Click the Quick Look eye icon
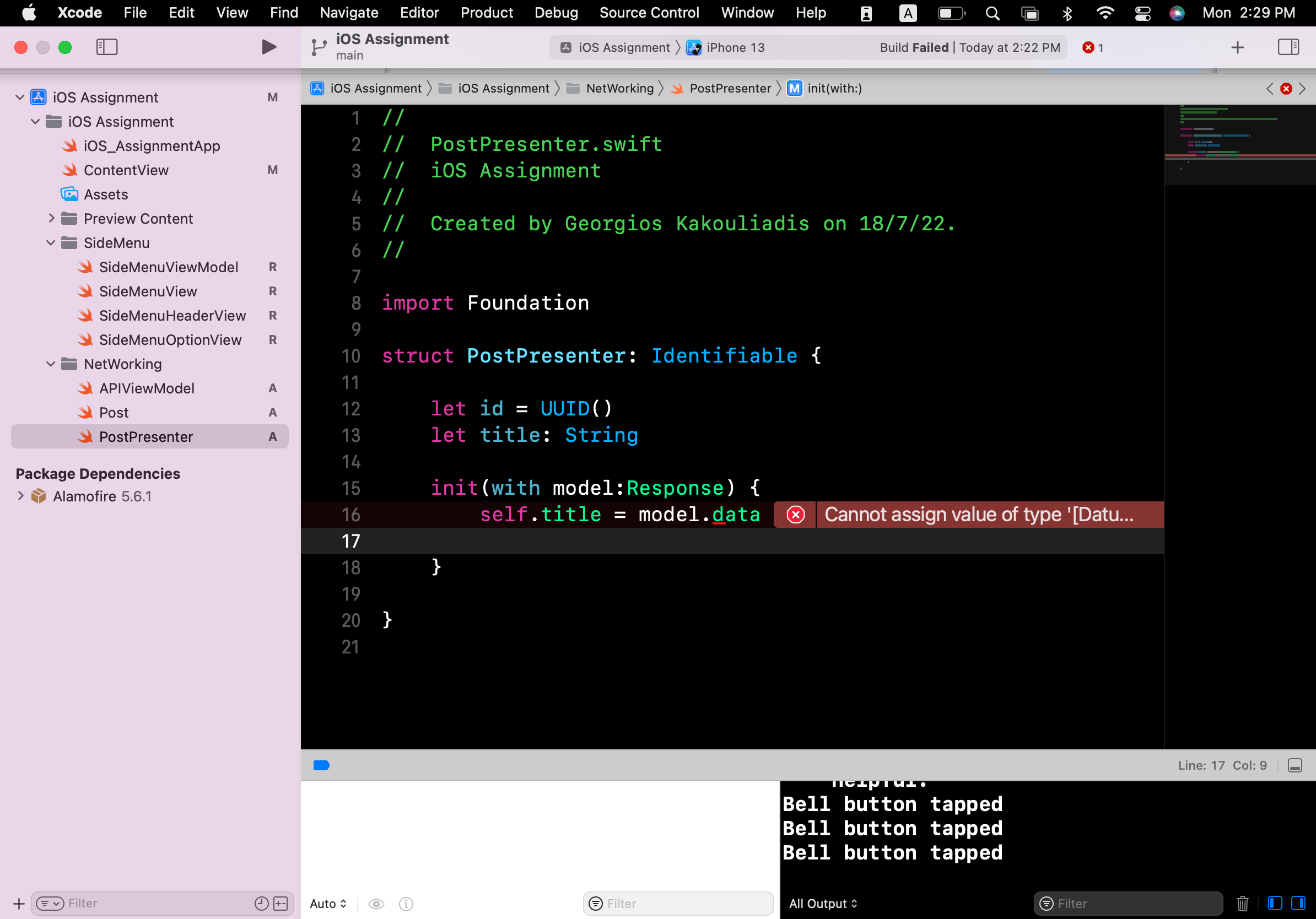 point(376,904)
